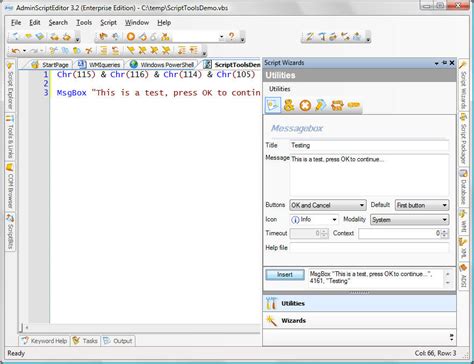Click the Insert button
The image size is (474, 364).
pyautogui.click(x=285, y=274)
